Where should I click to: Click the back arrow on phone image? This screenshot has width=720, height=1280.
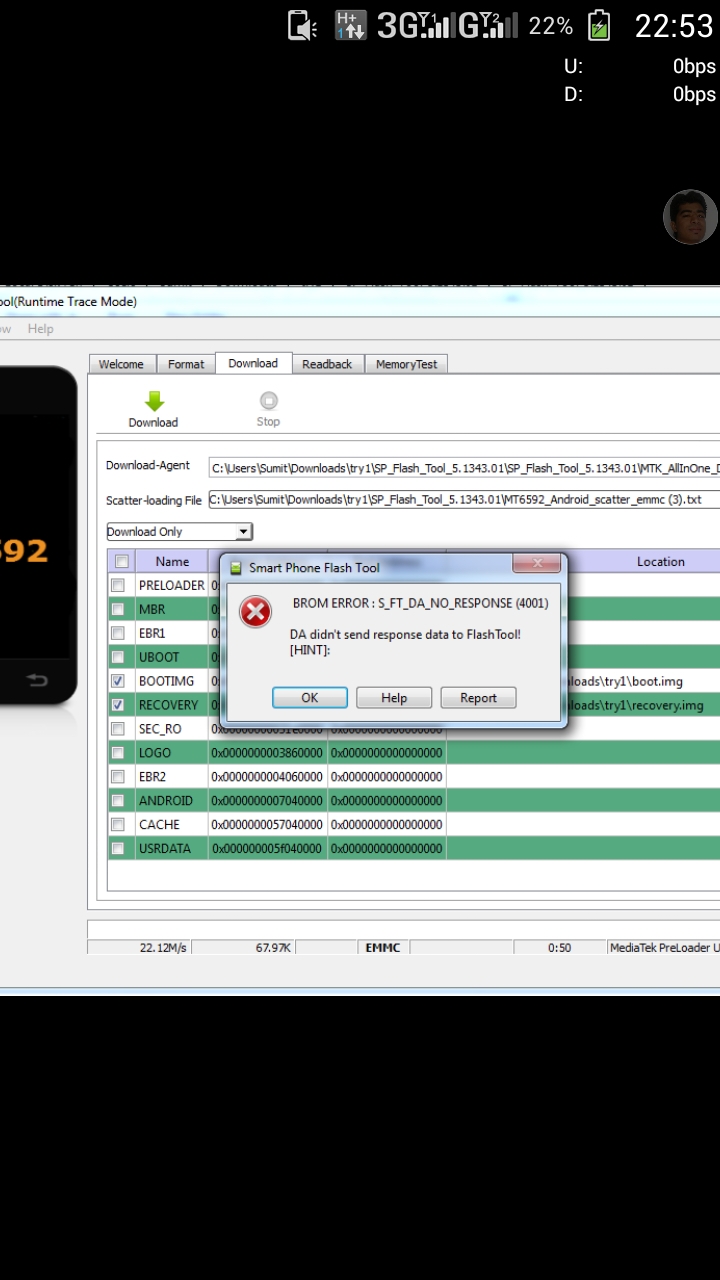pos(37,680)
